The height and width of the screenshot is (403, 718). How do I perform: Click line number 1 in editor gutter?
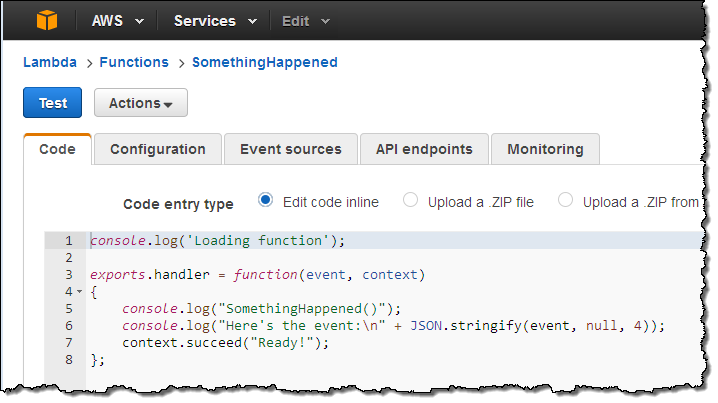(68, 241)
